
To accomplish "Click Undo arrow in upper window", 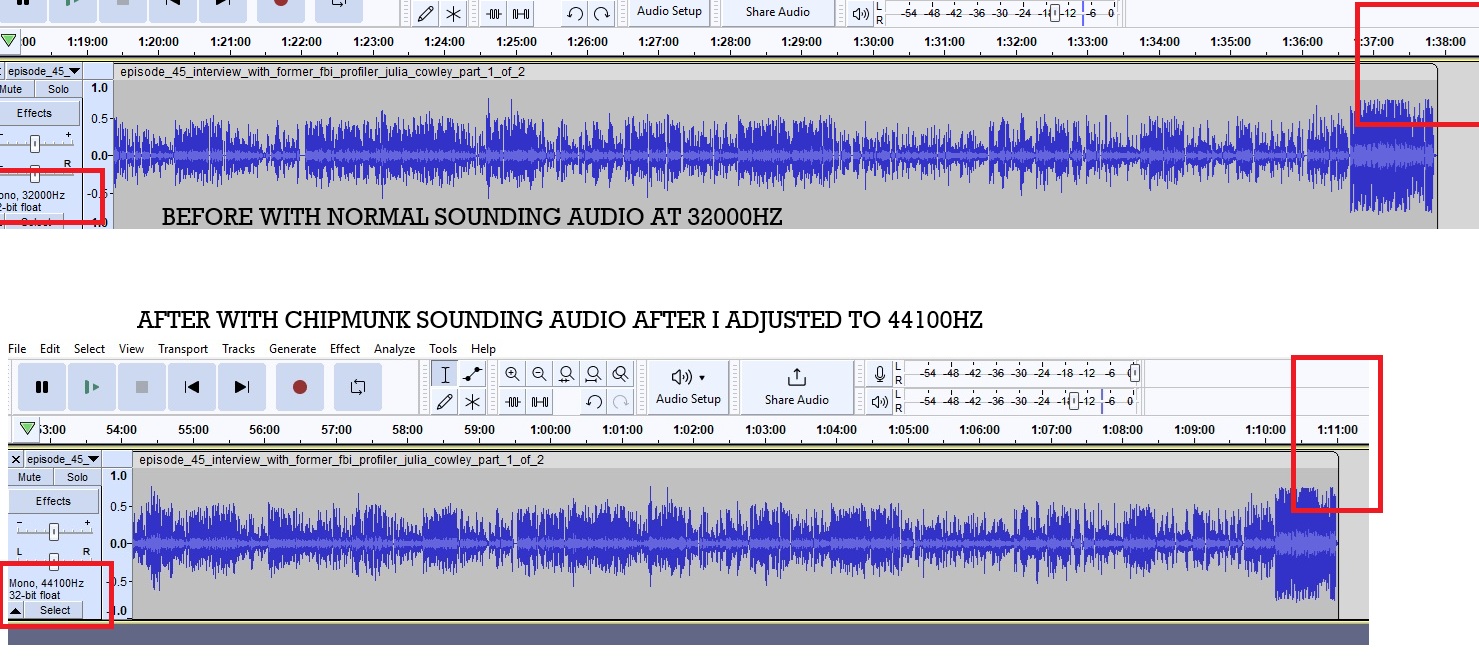I will click(x=574, y=13).
